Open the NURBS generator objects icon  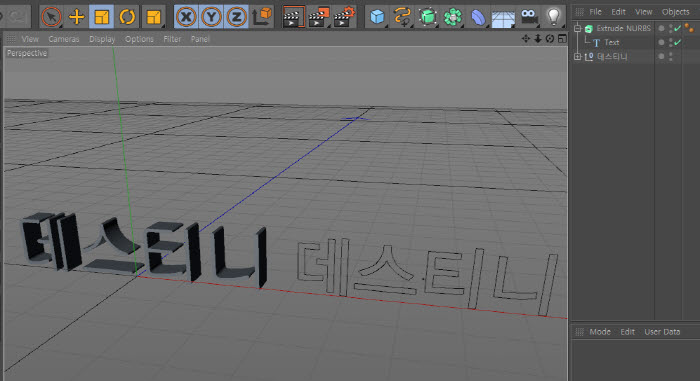[x=428, y=17]
